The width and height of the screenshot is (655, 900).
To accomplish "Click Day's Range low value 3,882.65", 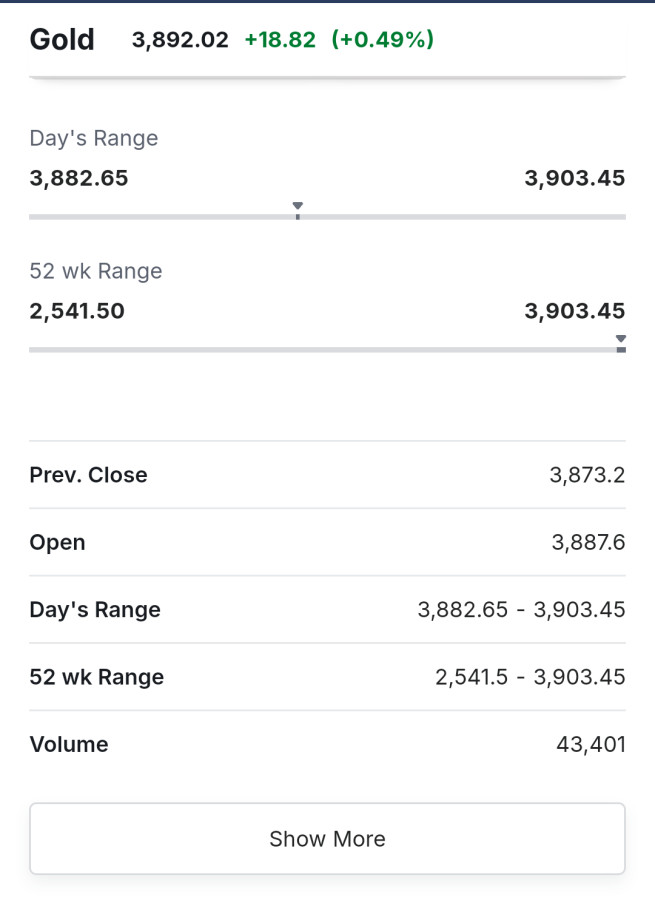I will pos(79,178).
